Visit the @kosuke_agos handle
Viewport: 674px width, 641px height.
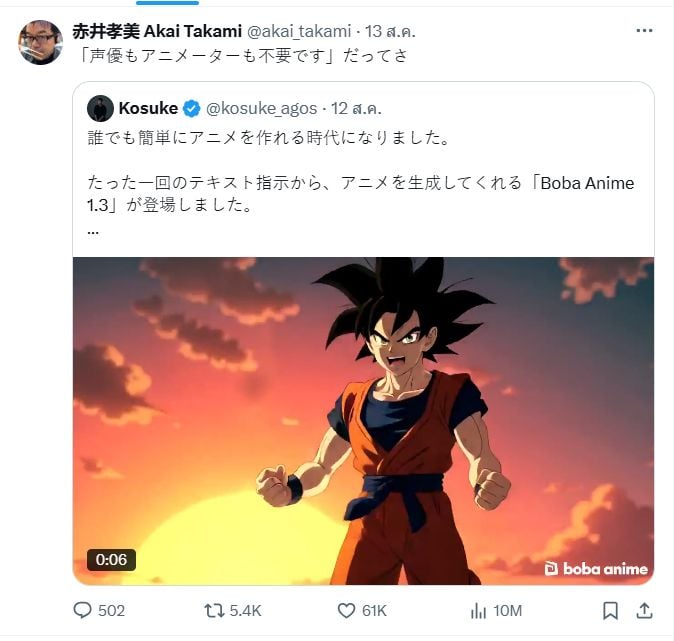pyautogui.click(x=261, y=108)
